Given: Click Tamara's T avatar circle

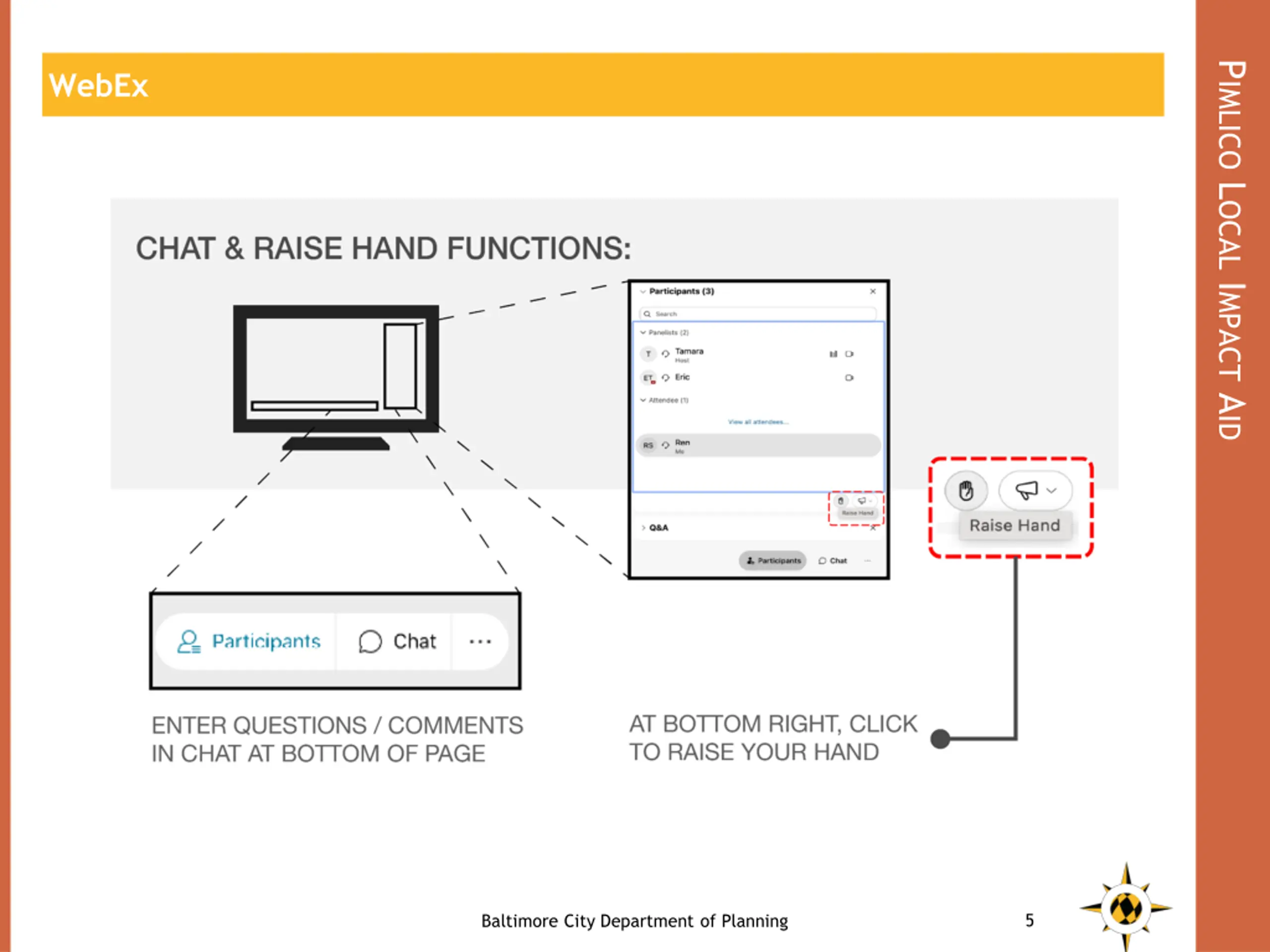Looking at the screenshot, I should point(648,354).
